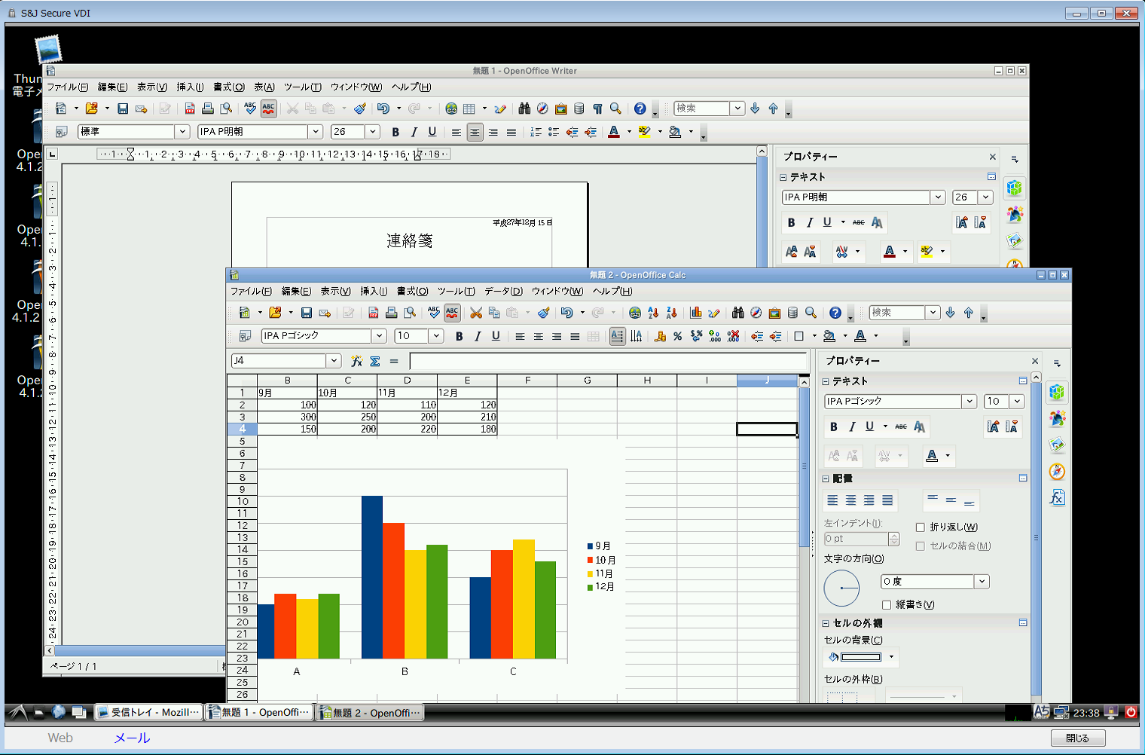Open Navigator deck in Calc sidebar
Image resolution: width=1145 pixels, height=755 pixels.
point(1057,472)
